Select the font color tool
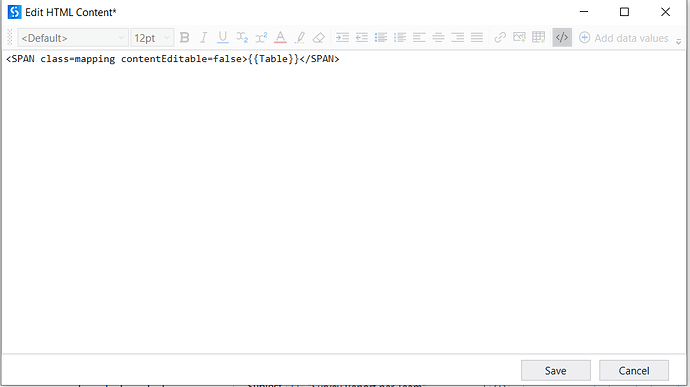Viewport: 690px width, 387px height. pos(280,38)
